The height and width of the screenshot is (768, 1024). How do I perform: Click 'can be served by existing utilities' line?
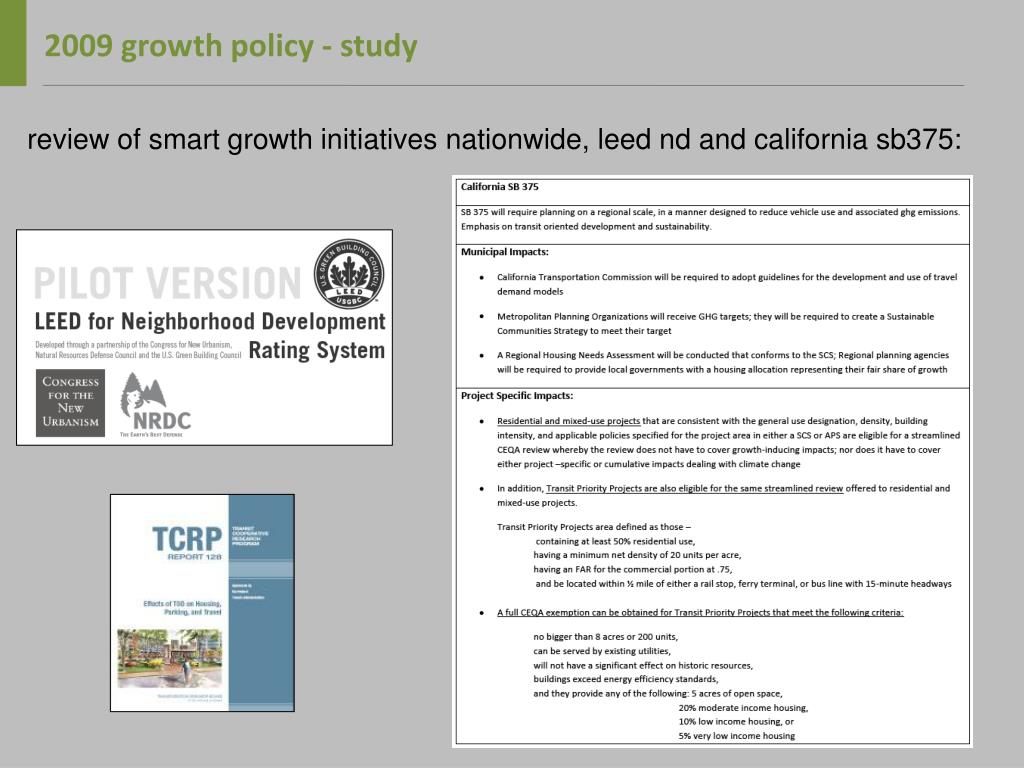(601, 651)
